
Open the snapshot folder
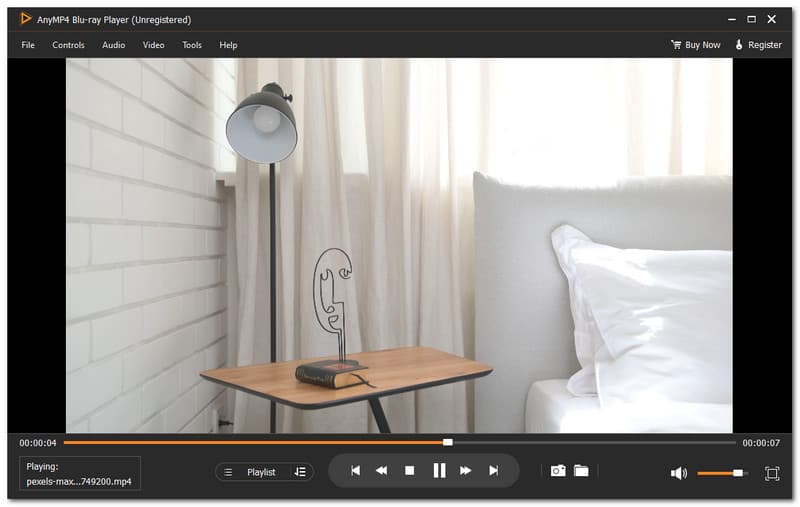pos(581,470)
